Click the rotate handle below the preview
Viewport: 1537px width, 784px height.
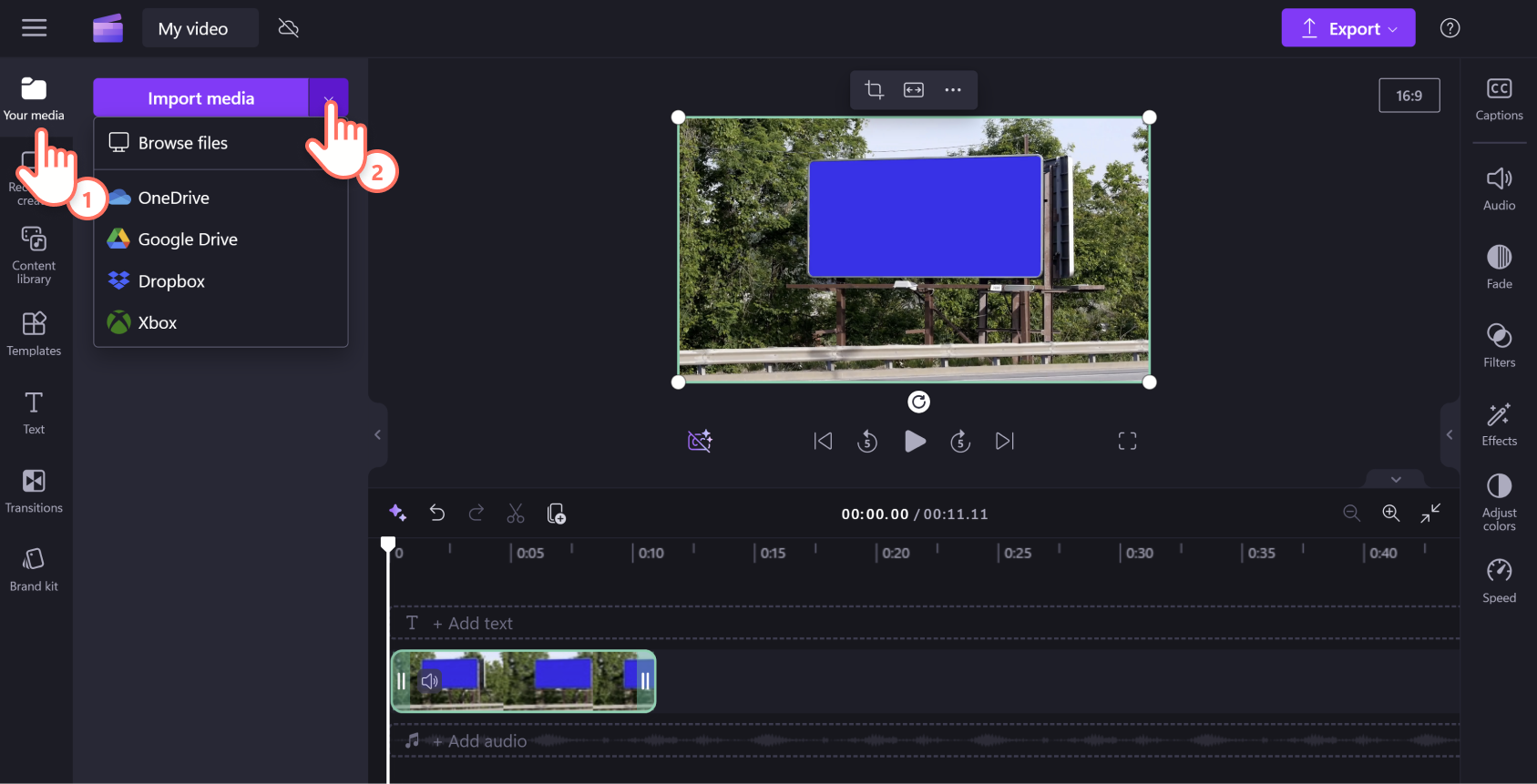coord(919,402)
